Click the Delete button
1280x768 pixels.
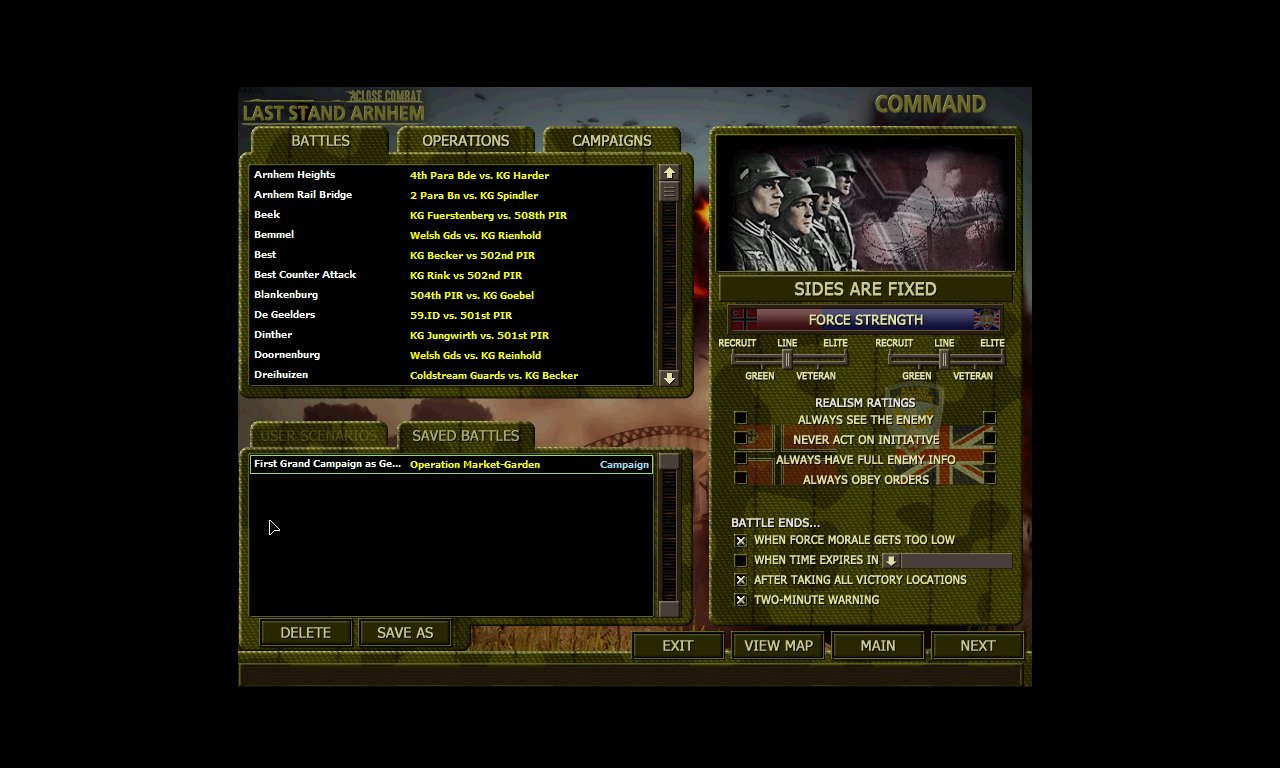[x=306, y=633]
